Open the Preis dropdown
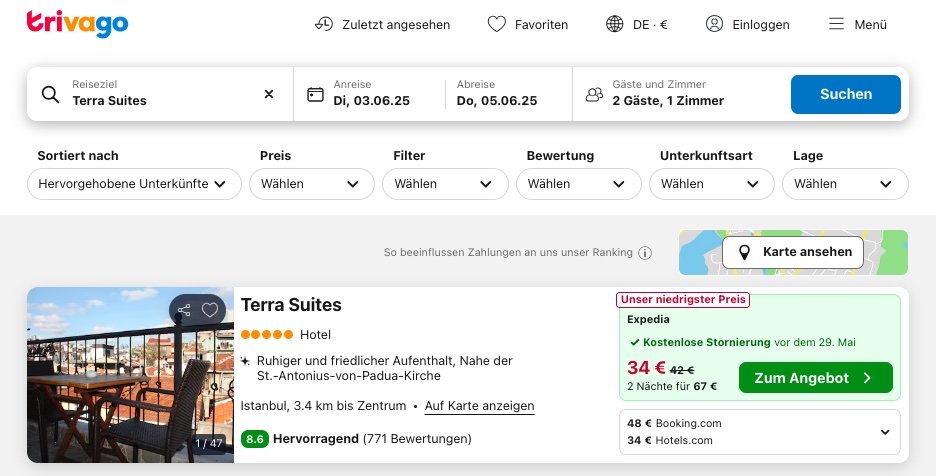The width and height of the screenshot is (936, 476). 312,184
